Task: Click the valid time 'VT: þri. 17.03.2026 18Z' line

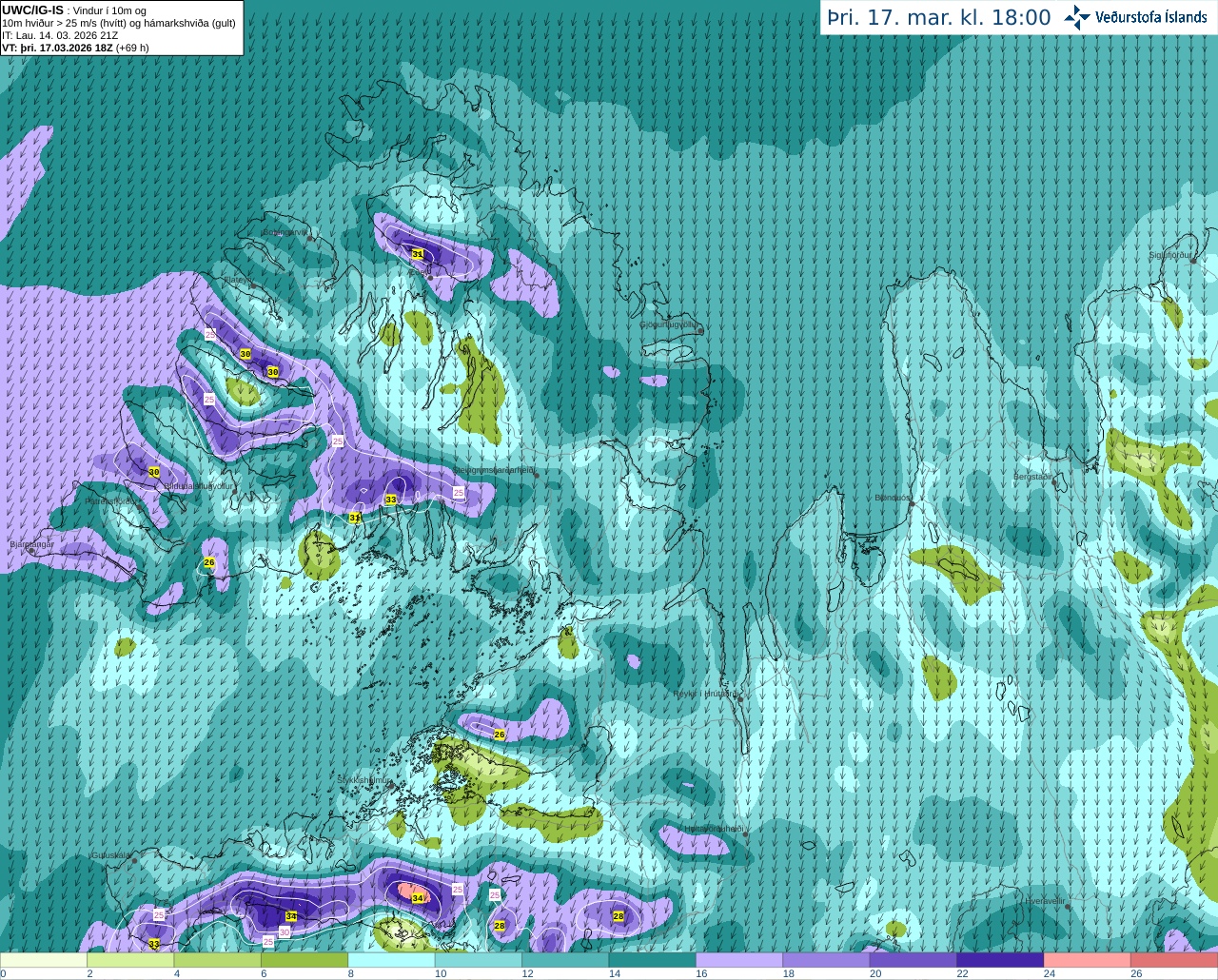Action: pyautogui.click(x=57, y=48)
